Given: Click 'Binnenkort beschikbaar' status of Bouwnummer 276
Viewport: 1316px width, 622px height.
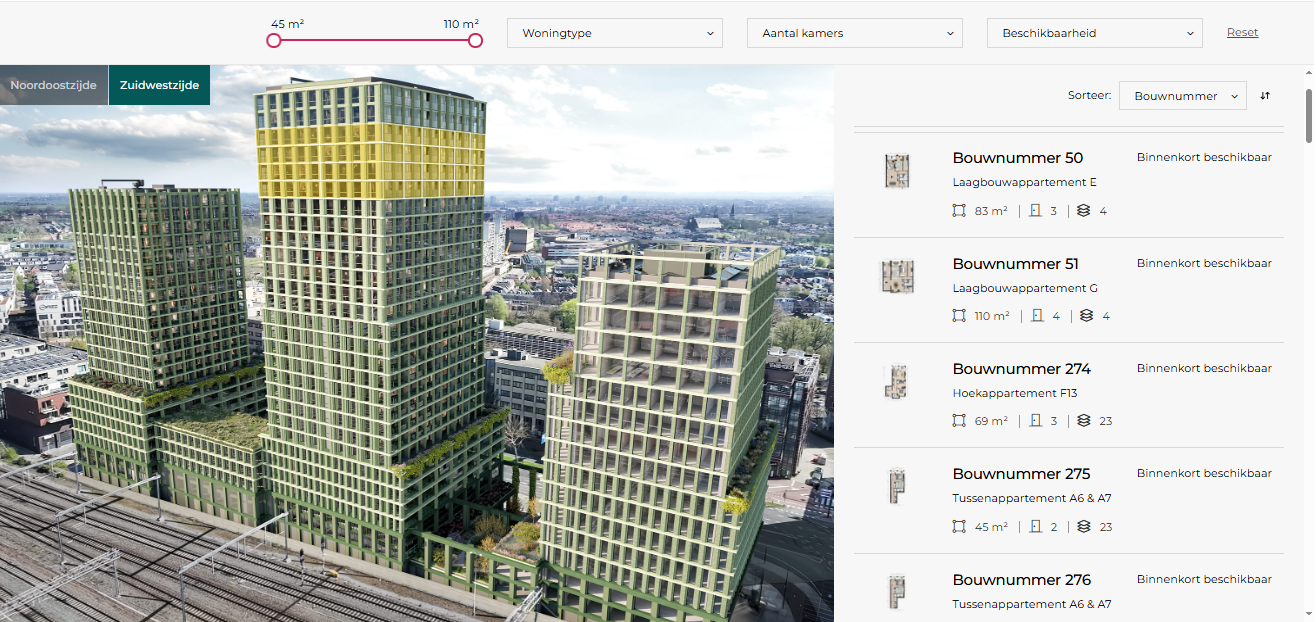Looking at the screenshot, I should pyautogui.click(x=1204, y=580).
